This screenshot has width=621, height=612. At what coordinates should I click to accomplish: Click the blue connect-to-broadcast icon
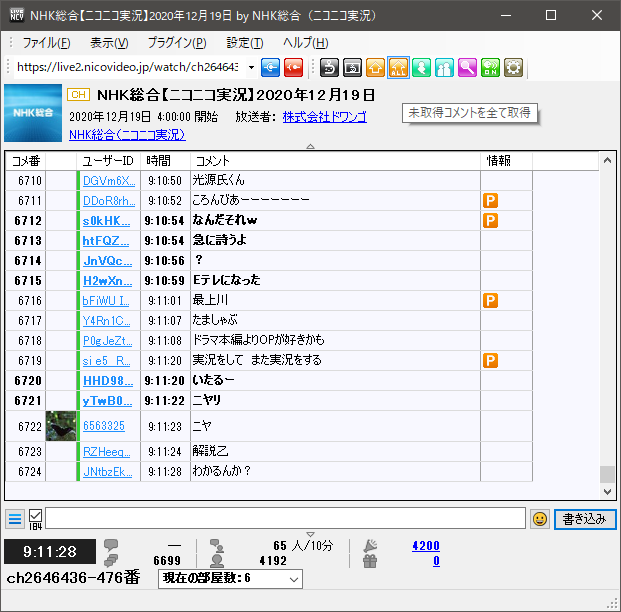click(x=270, y=67)
